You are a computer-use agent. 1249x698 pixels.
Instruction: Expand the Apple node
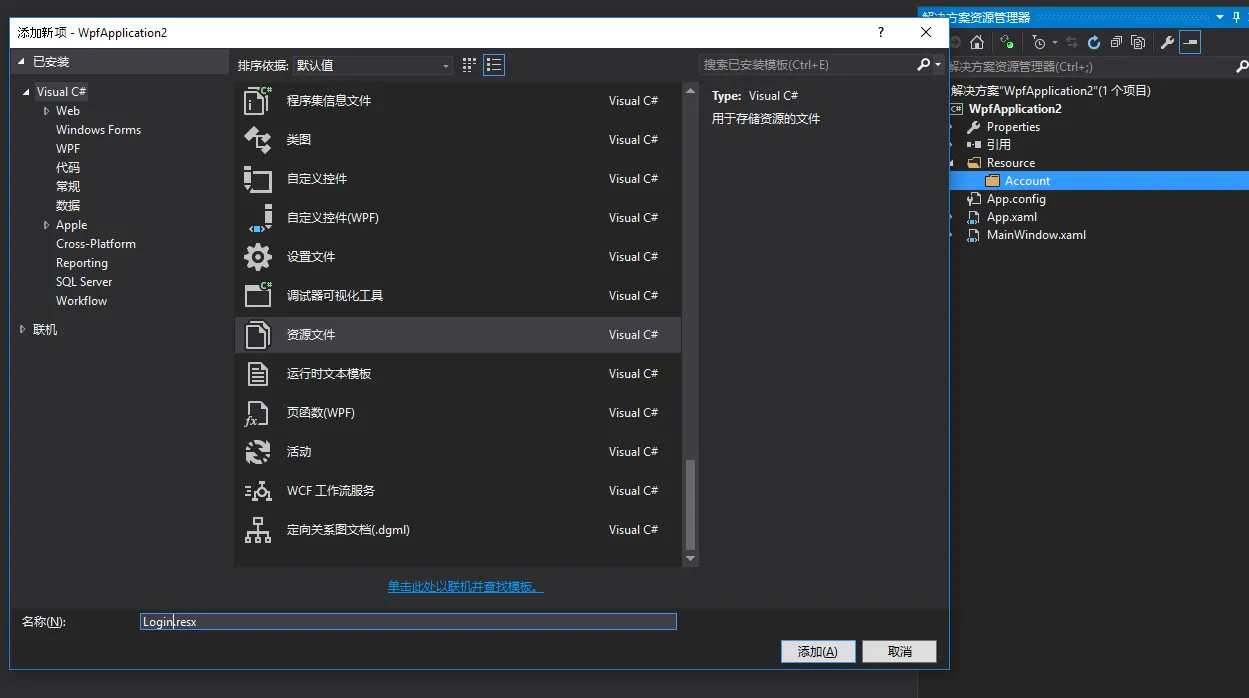[x=46, y=225]
